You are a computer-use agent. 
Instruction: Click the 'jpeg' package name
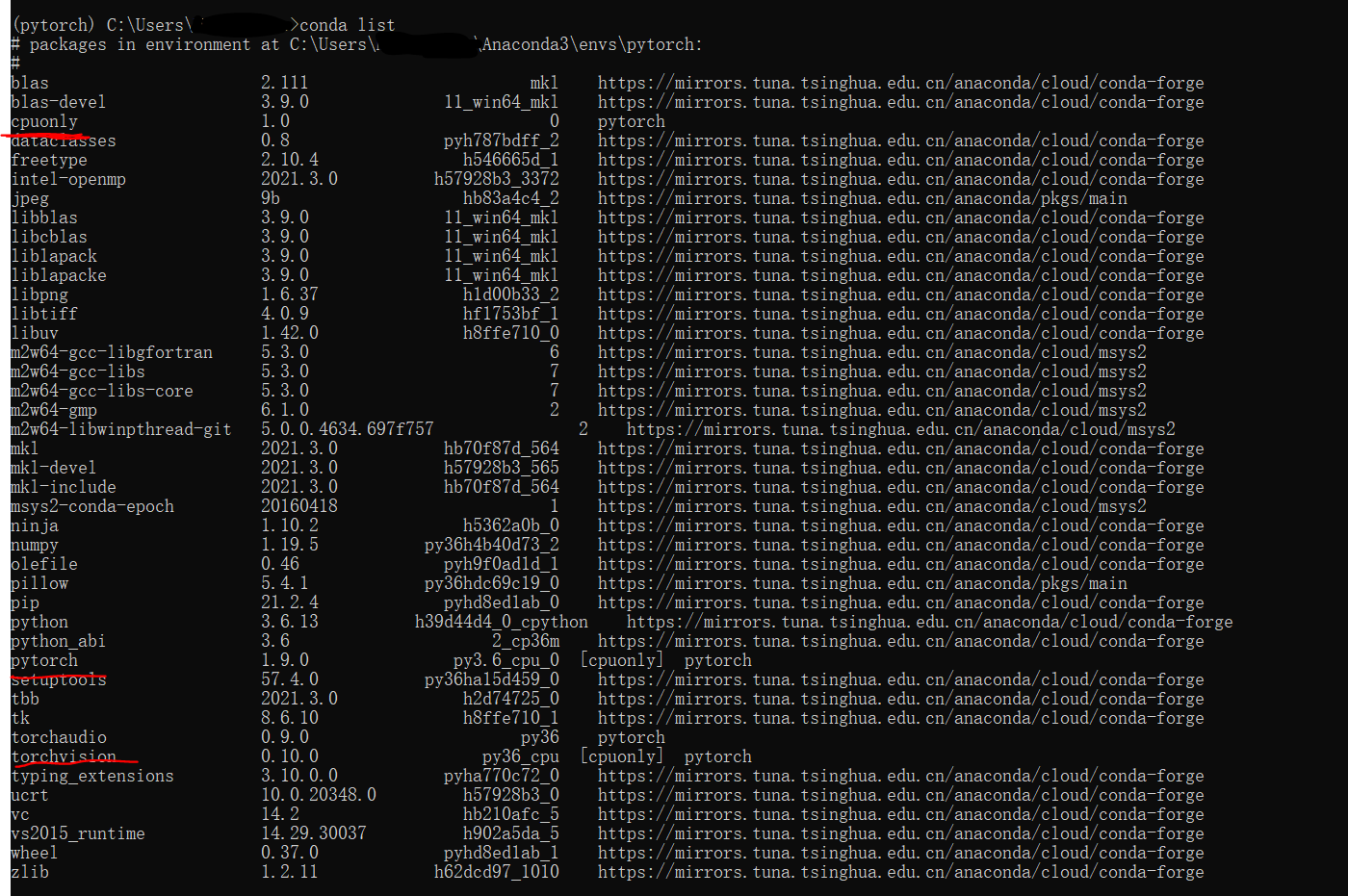coord(30,198)
